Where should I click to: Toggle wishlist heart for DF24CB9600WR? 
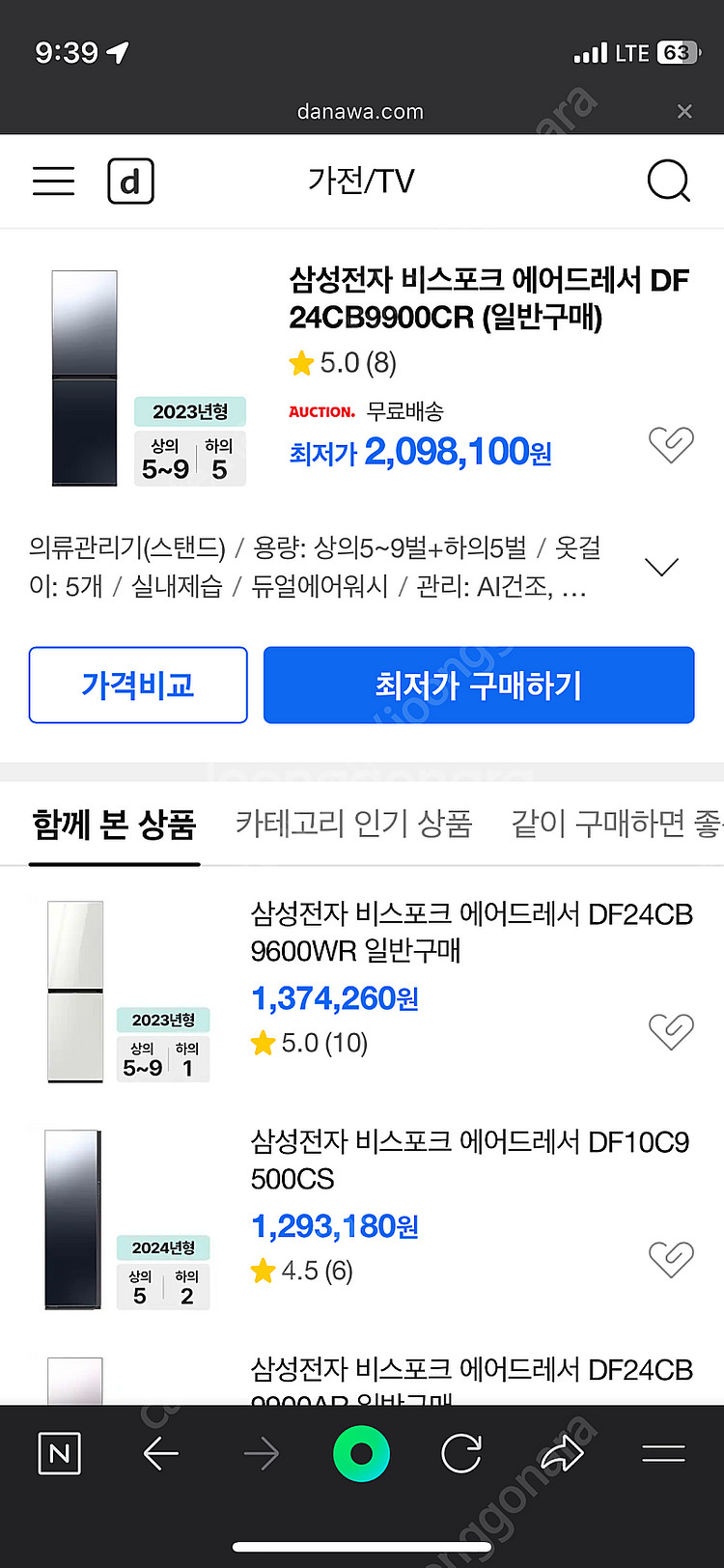(671, 1031)
